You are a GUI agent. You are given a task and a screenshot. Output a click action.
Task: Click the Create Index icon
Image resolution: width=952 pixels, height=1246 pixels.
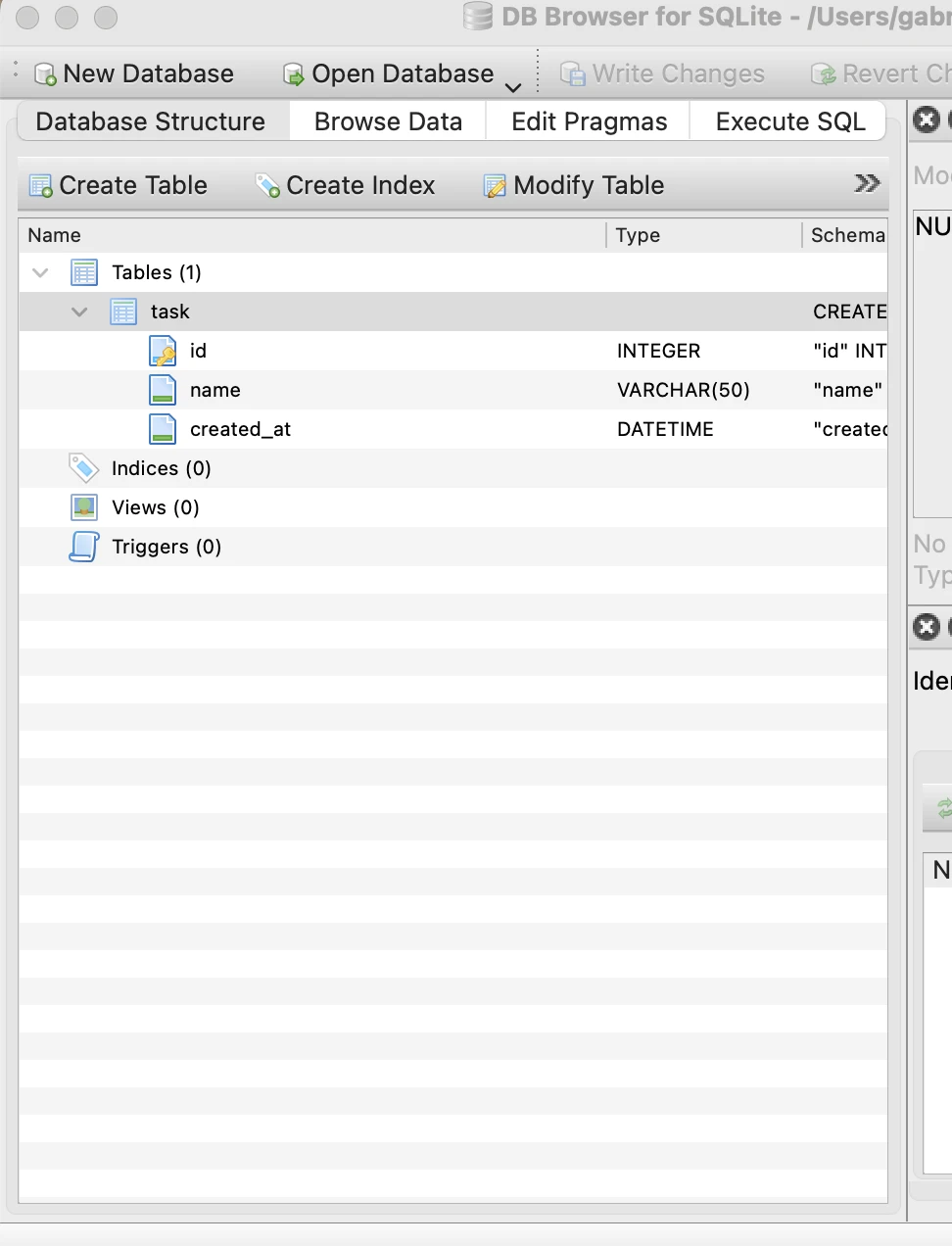pyautogui.click(x=267, y=186)
